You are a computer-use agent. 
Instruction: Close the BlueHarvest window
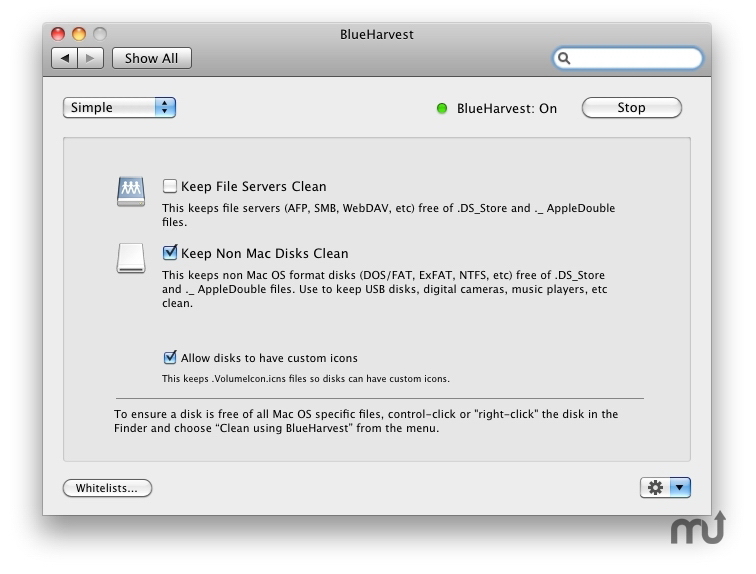click(x=58, y=35)
